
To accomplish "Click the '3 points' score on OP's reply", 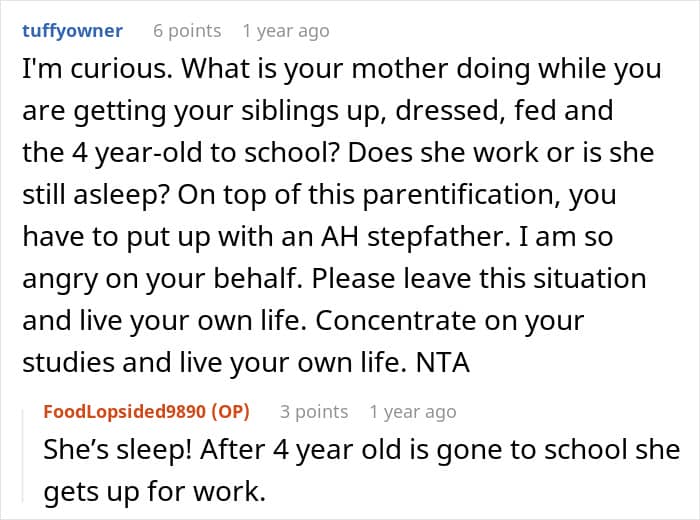I will pos(314,412).
